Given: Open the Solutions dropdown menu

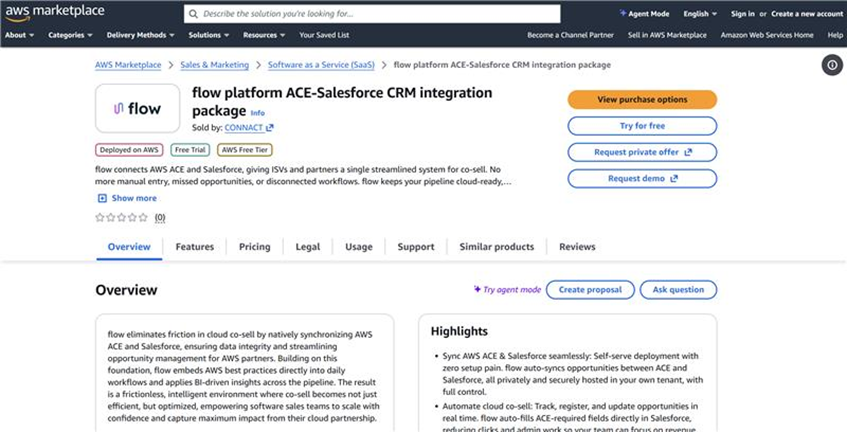Looking at the screenshot, I should (x=208, y=35).
